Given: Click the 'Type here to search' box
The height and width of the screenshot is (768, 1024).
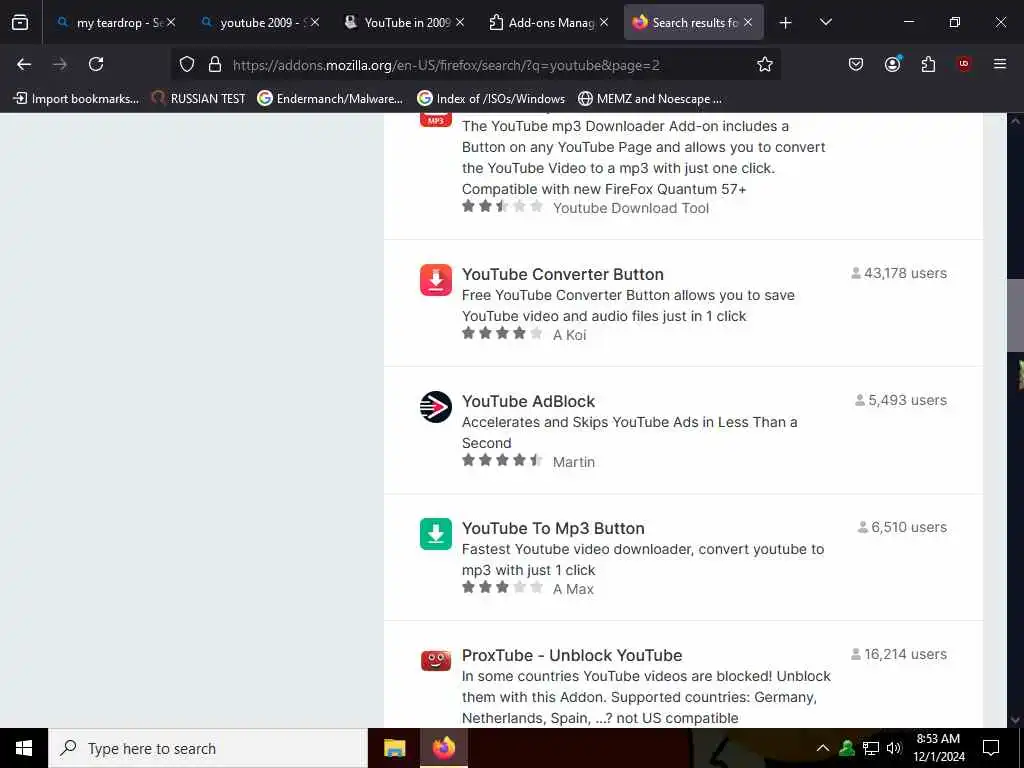Looking at the screenshot, I should tap(208, 748).
